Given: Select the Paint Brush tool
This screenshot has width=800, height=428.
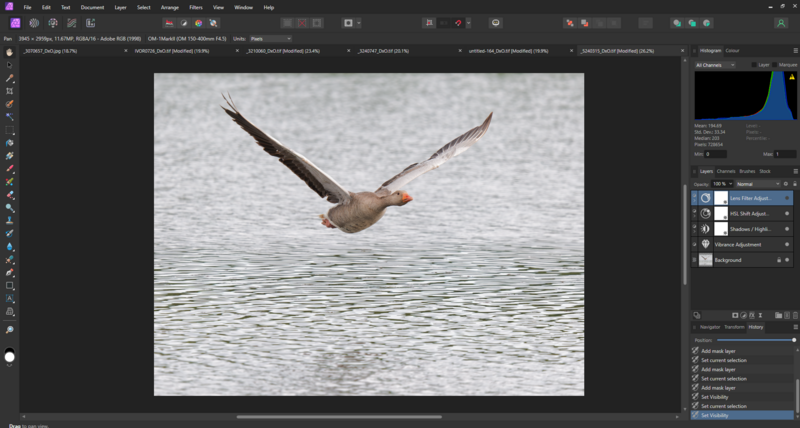Looking at the screenshot, I should (x=9, y=169).
